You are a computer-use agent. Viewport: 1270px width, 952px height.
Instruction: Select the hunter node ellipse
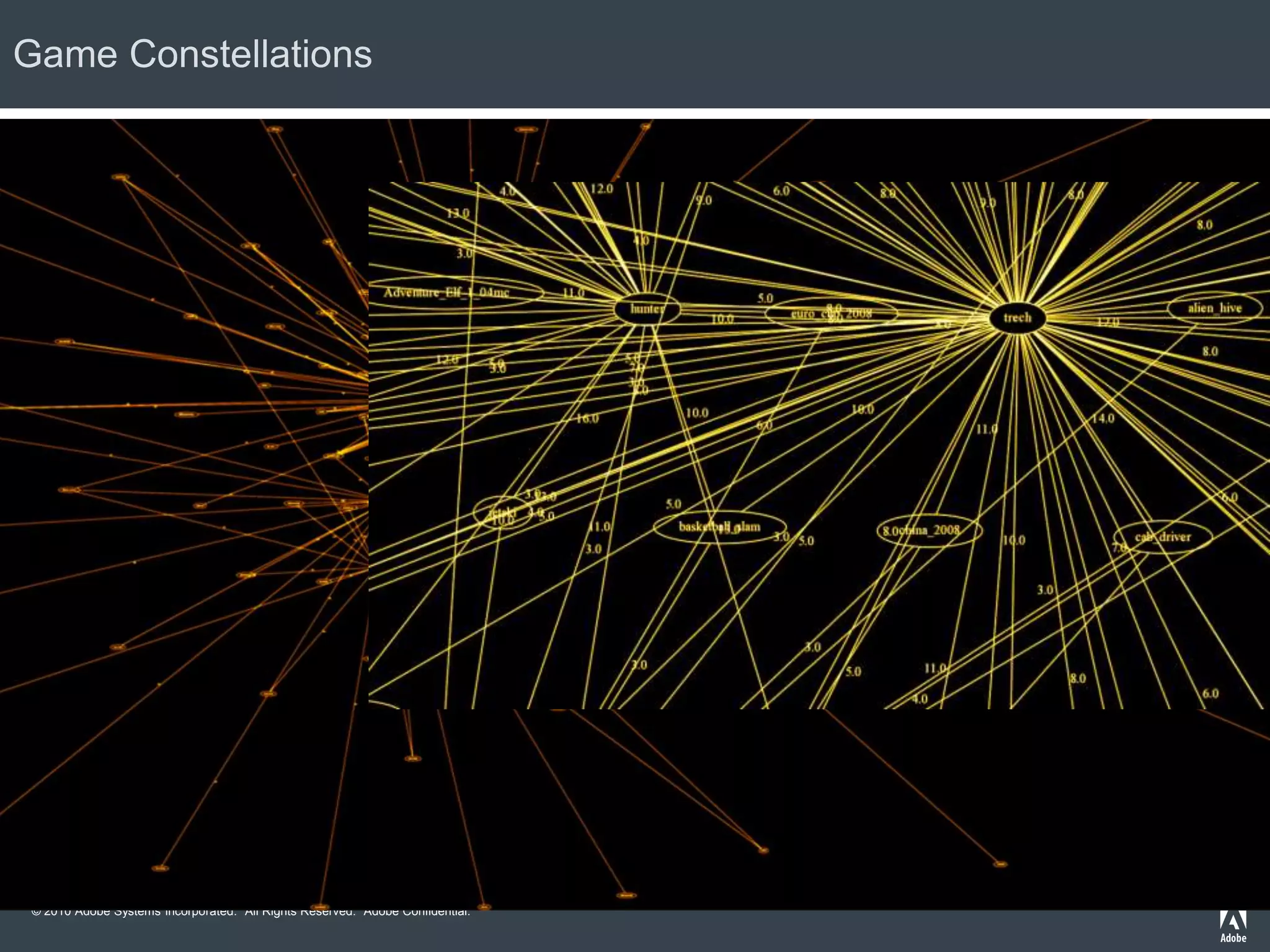click(647, 309)
